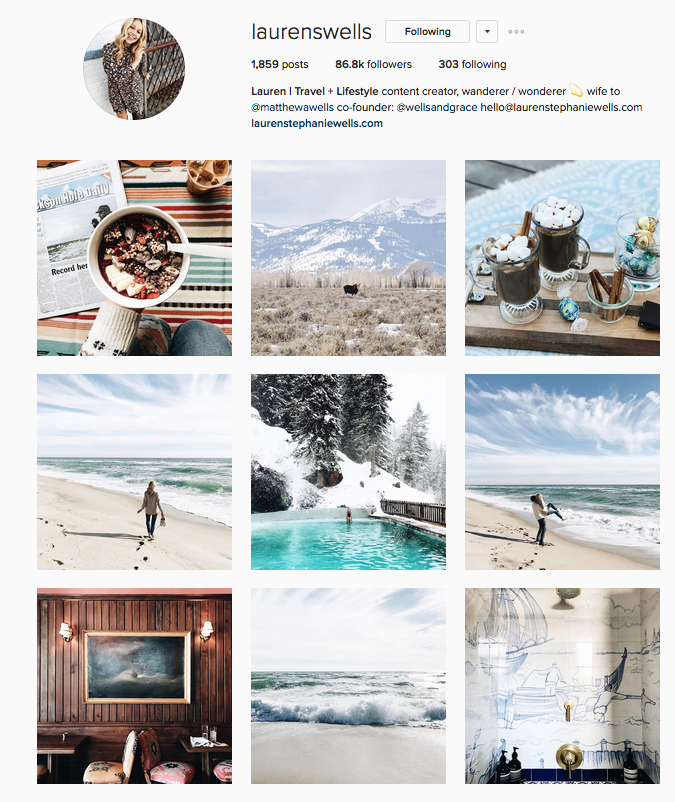The image size is (675, 802).
Task: Open the laurenswells profile picture
Action: 134,69
